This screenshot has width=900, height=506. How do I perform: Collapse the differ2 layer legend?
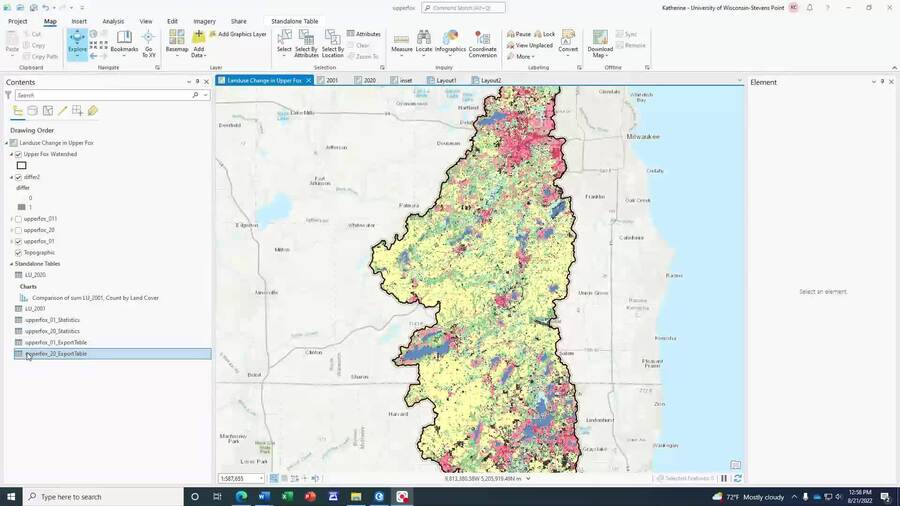coord(11,177)
